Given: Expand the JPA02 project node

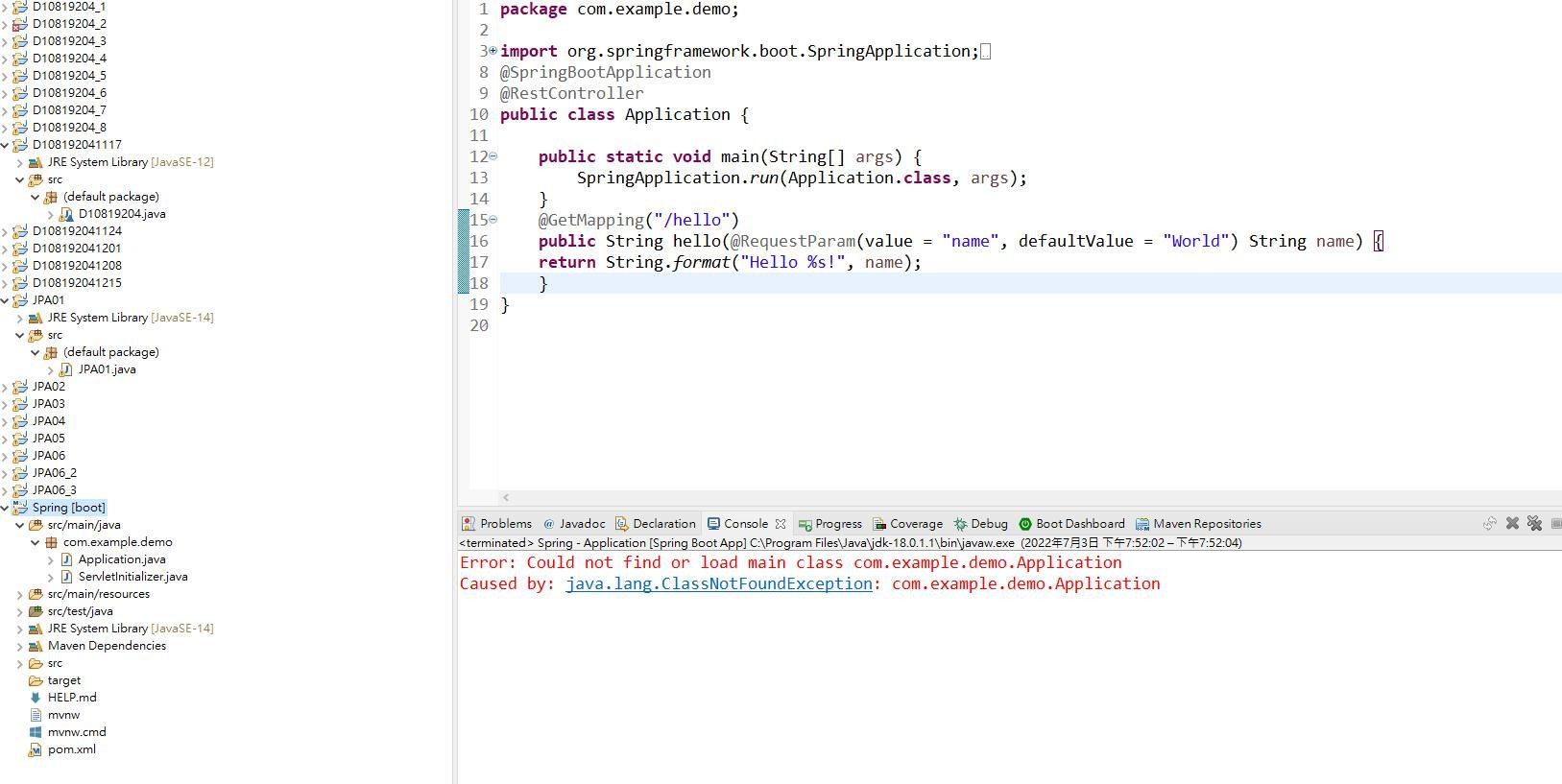Looking at the screenshot, I should tap(5, 387).
